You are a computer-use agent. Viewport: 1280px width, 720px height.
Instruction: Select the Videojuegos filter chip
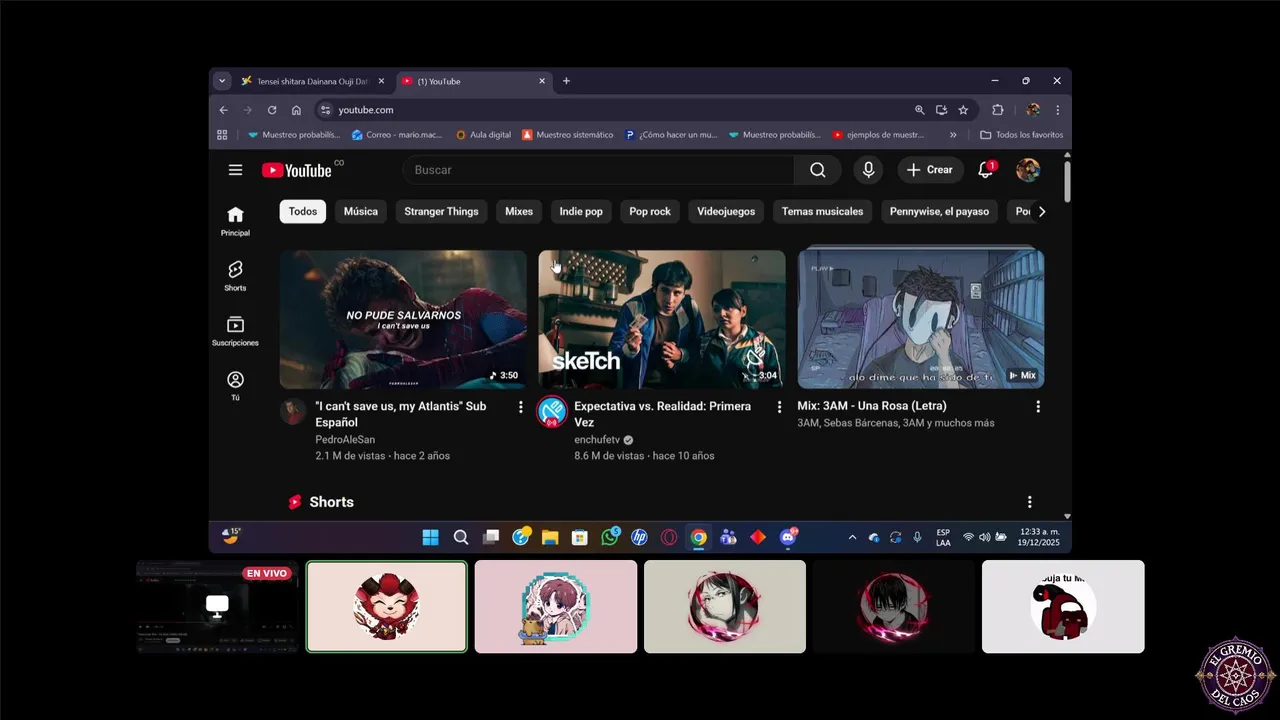pos(726,212)
